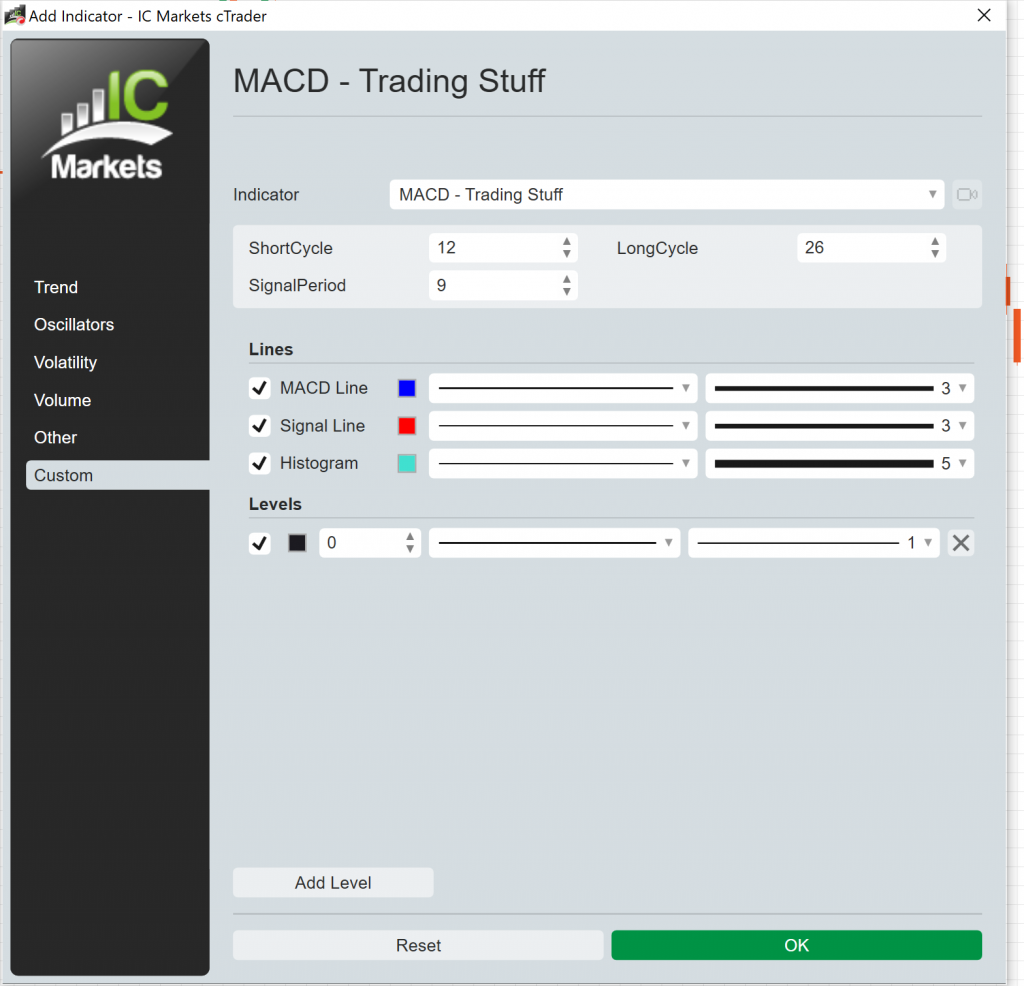Select the Volume category

[63, 400]
